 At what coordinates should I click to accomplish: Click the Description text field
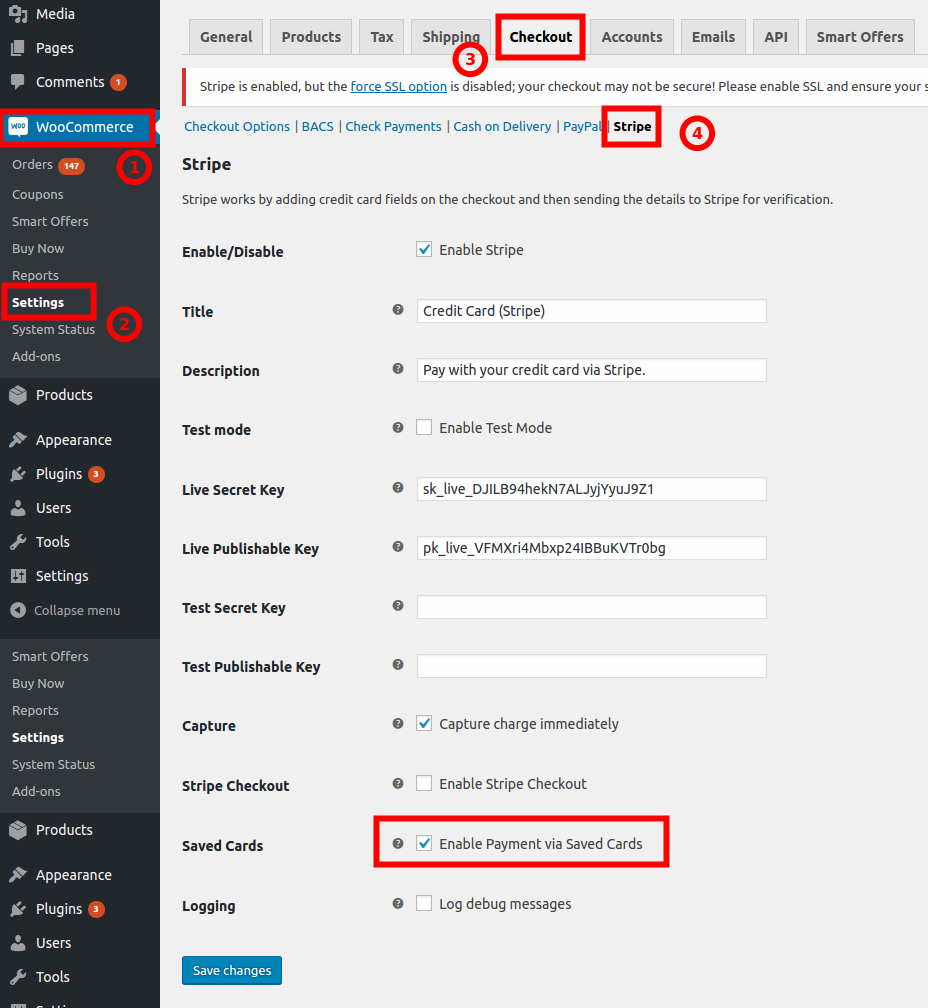coord(591,370)
